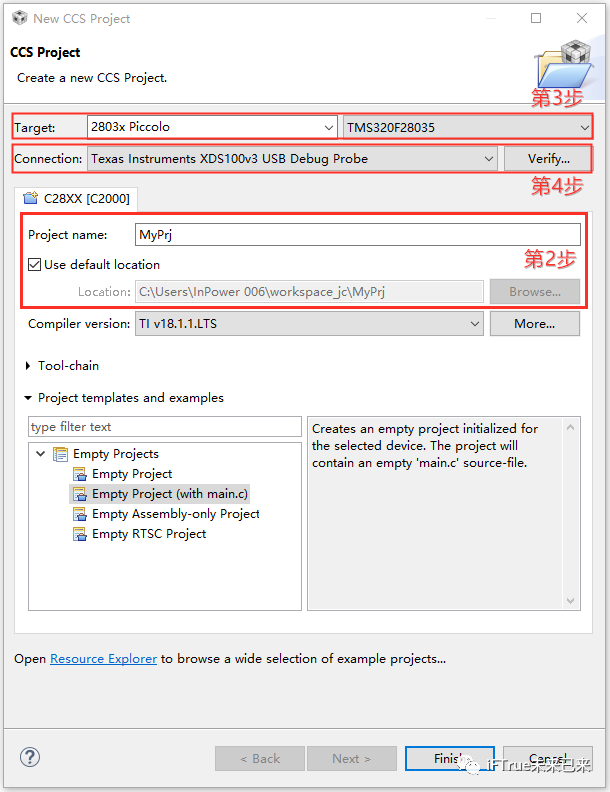Click the CCS cube icon in title bar
610x792 pixels.
click(x=18, y=18)
